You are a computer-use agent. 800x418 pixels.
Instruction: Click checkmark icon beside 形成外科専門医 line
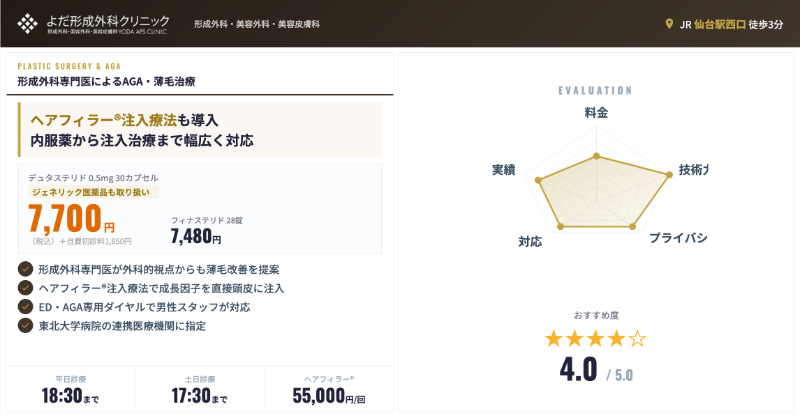point(25,269)
